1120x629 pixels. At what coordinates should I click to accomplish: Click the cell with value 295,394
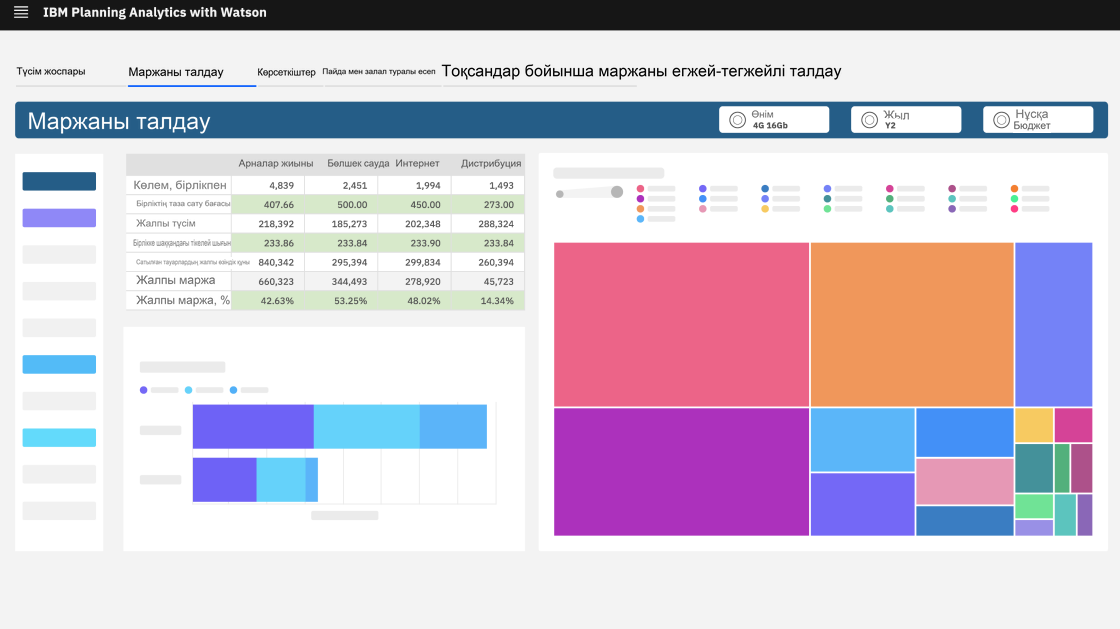coord(341,262)
